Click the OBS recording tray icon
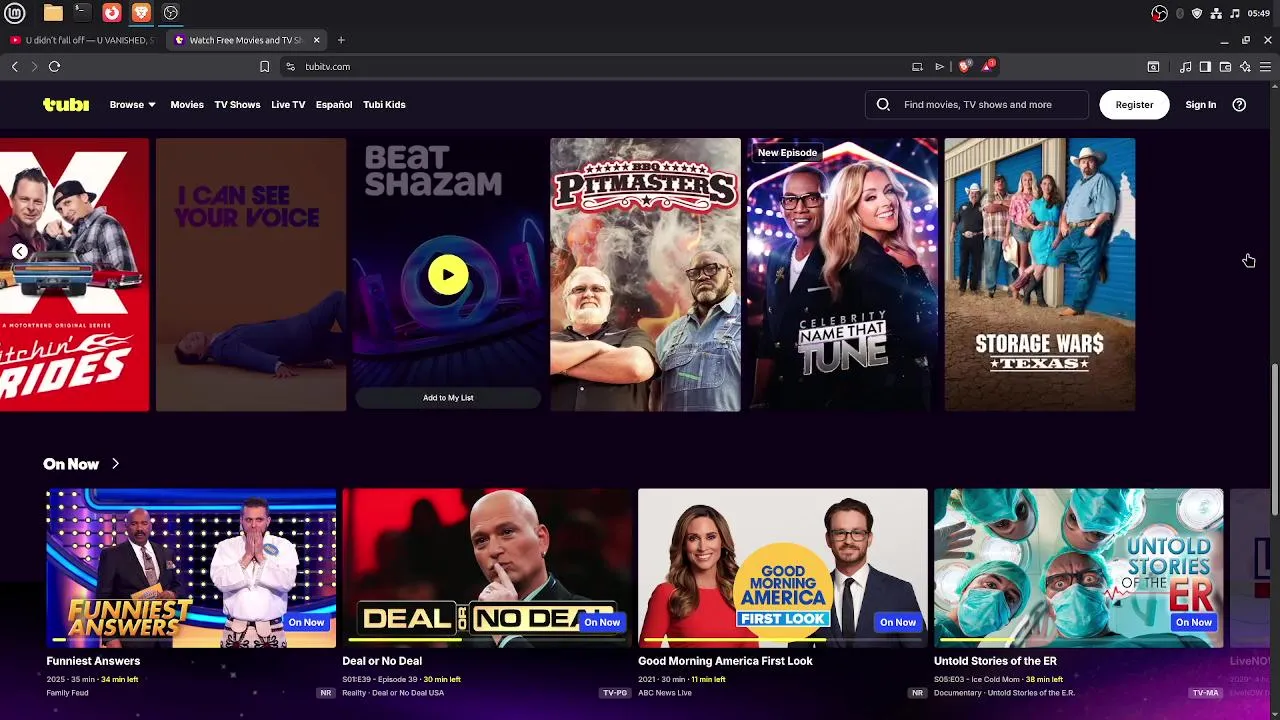The image size is (1280, 720). [x=1160, y=13]
